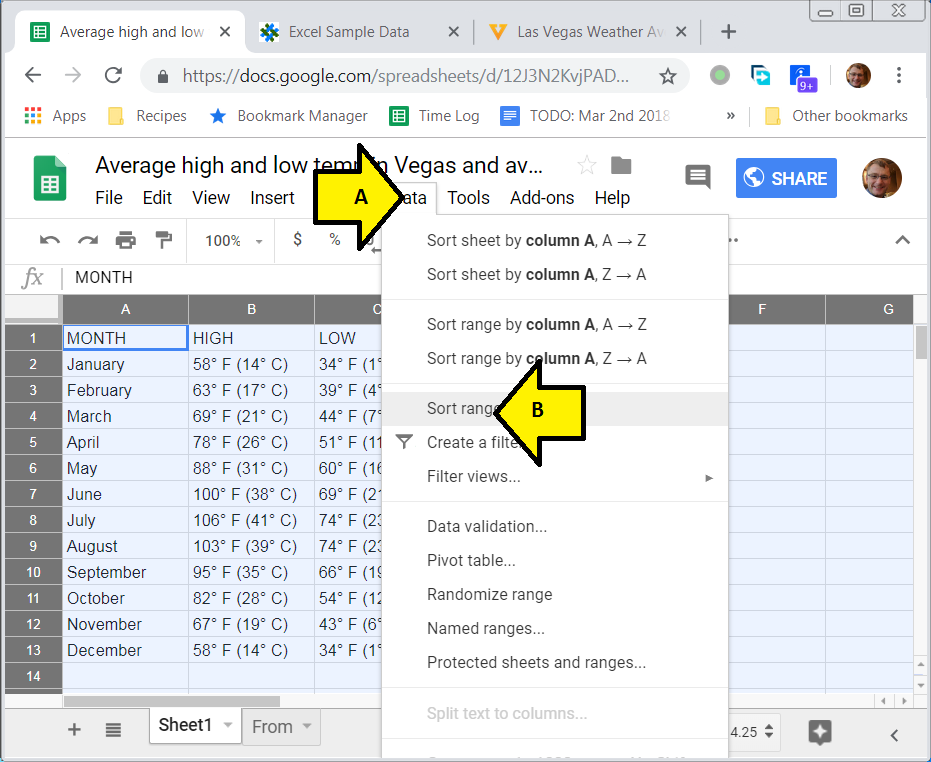Format the selection as currency

(x=297, y=240)
